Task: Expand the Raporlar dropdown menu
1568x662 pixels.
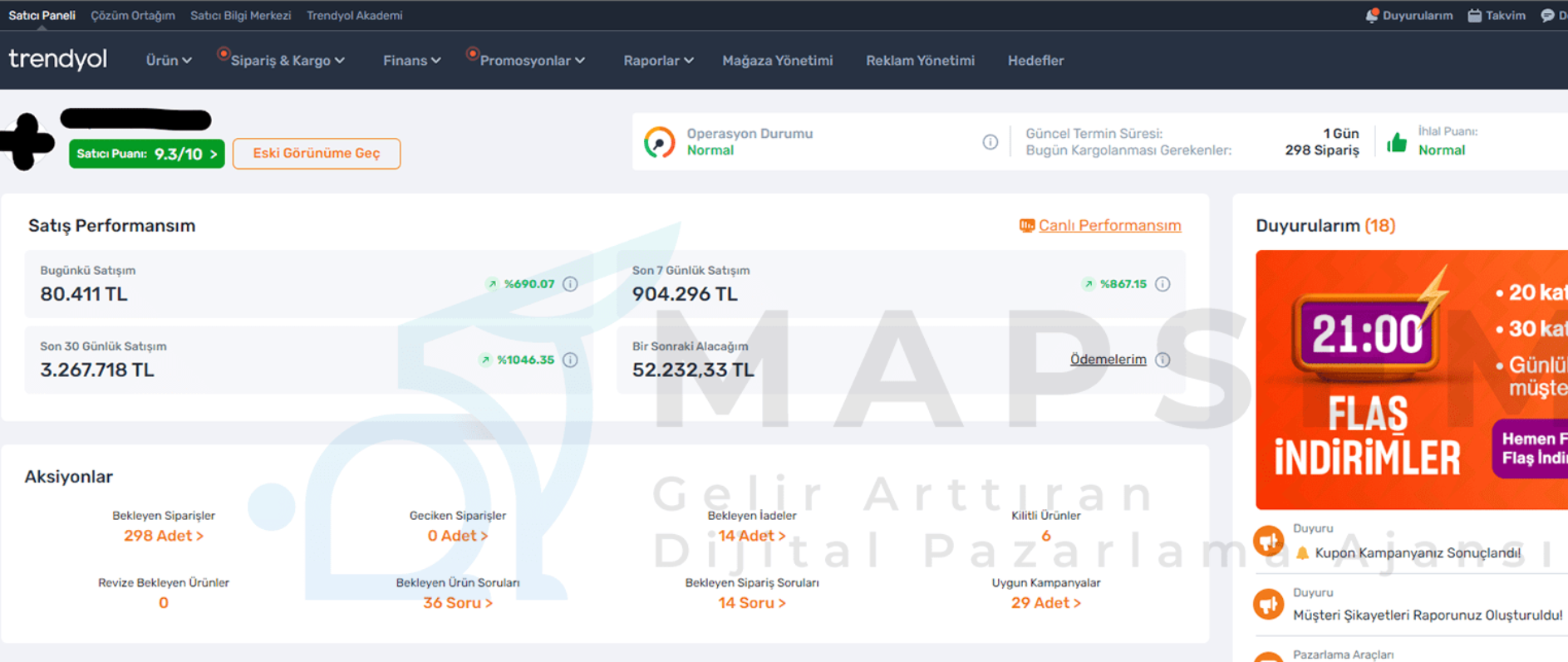Action: tap(658, 61)
